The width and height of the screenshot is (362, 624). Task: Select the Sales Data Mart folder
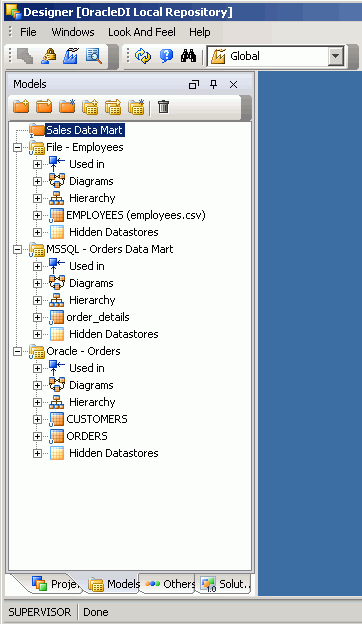point(84,130)
